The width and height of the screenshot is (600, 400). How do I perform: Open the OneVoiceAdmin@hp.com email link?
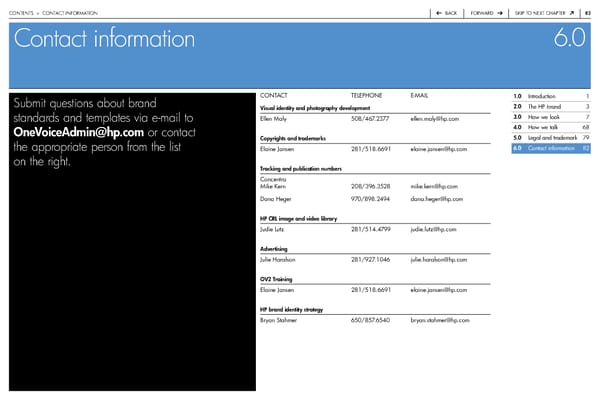click(x=78, y=136)
